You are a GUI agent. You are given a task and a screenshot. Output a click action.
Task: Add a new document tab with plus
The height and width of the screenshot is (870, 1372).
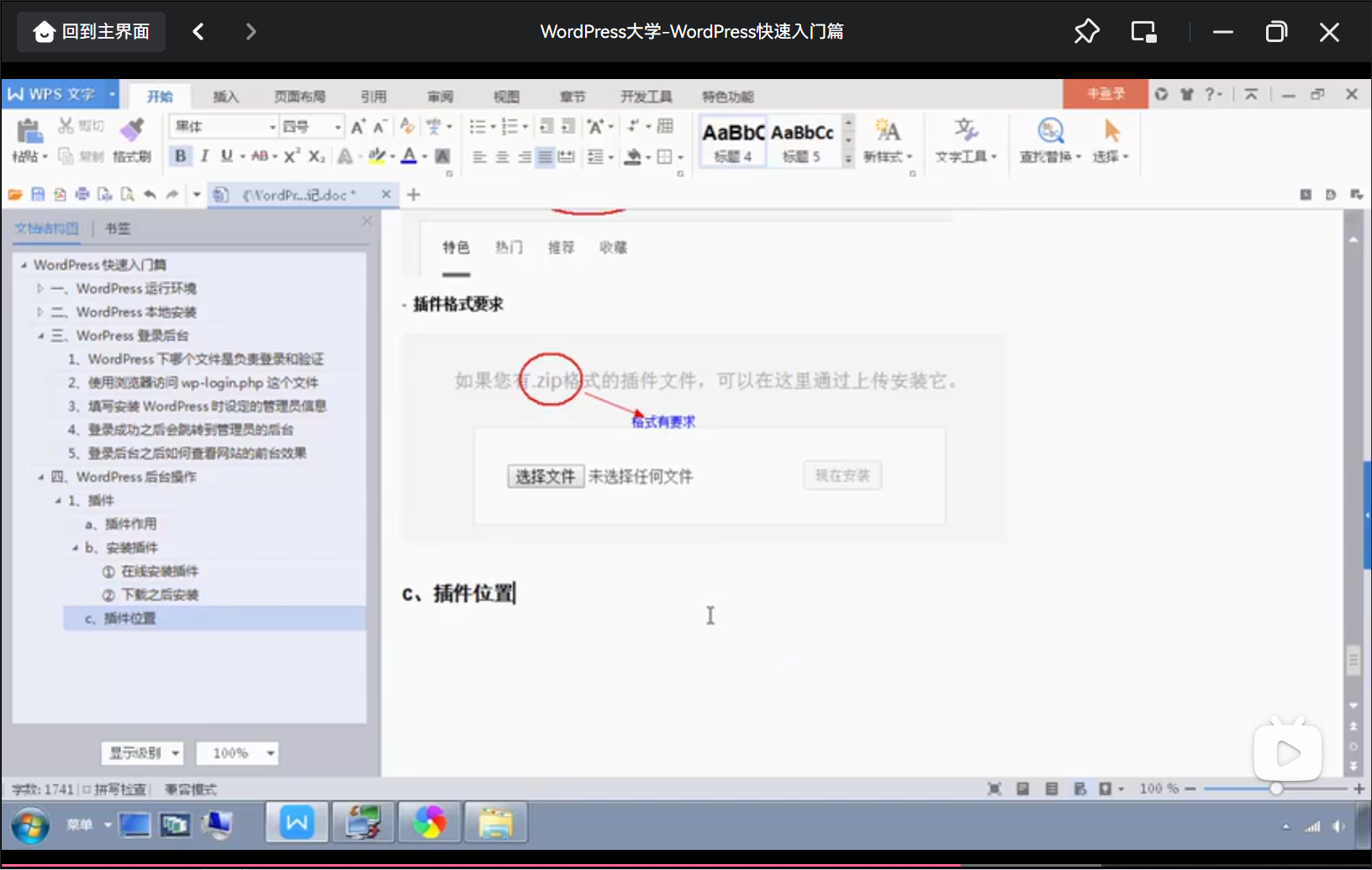(x=414, y=195)
